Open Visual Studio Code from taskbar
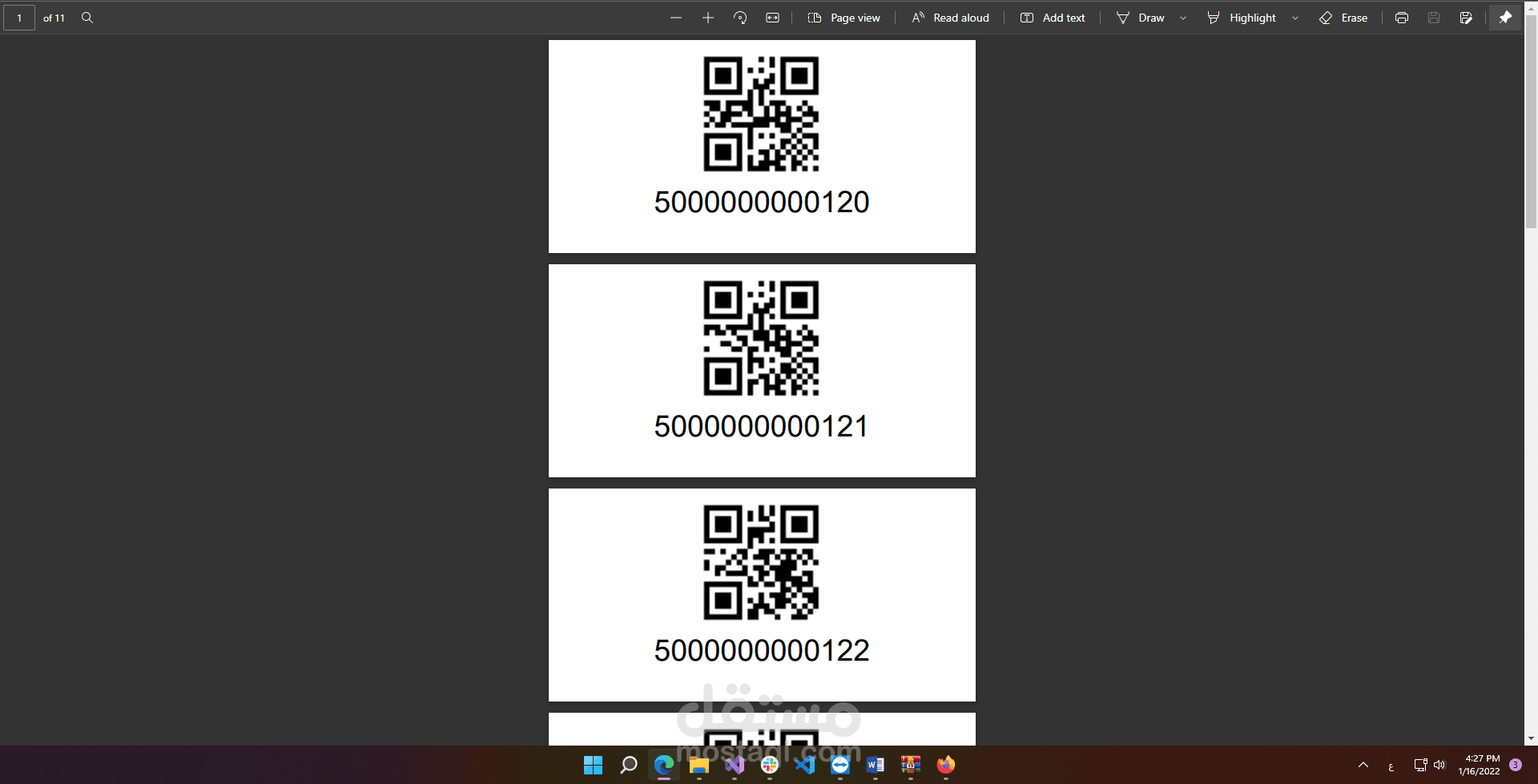 coord(805,766)
